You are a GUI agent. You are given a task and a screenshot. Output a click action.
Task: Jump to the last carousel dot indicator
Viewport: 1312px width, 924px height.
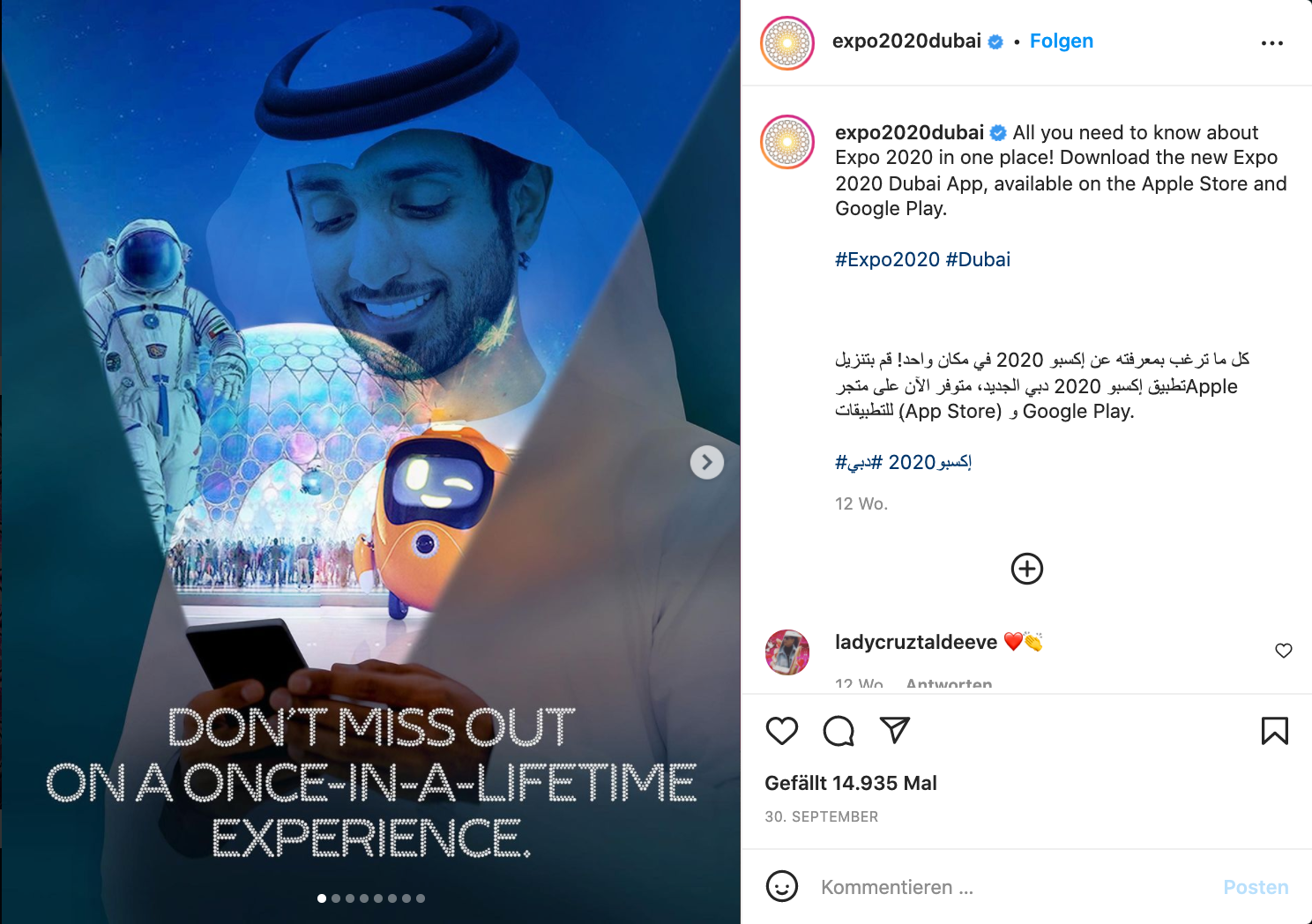tap(421, 898)
